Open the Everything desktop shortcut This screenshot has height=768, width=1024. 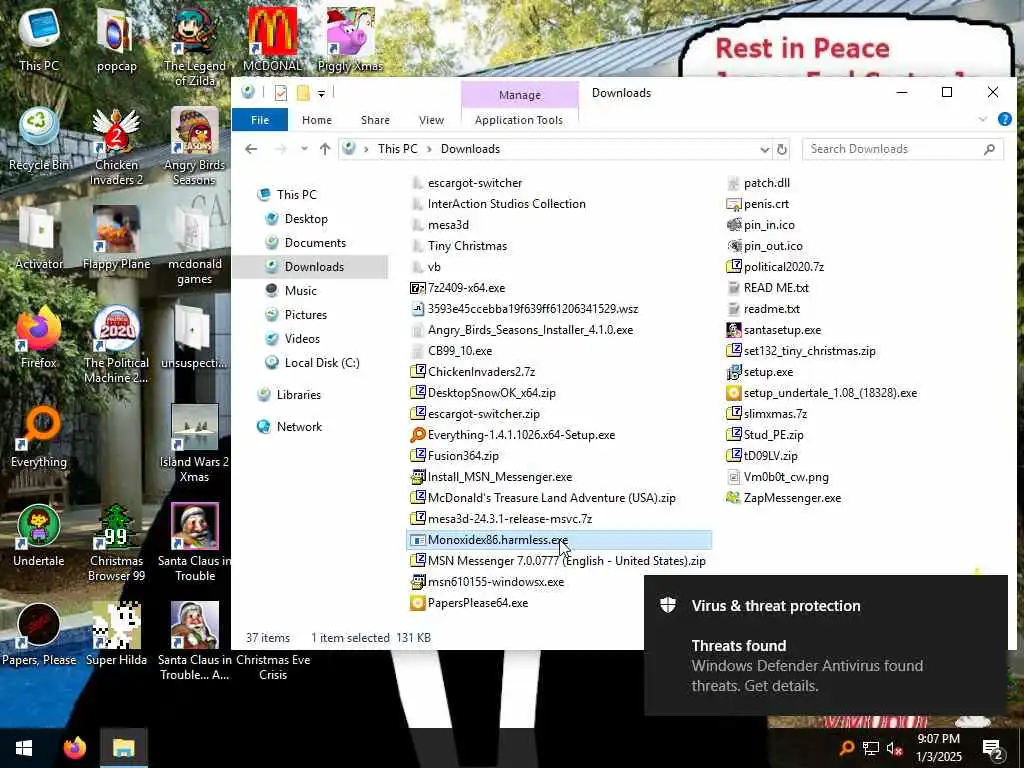(39, 436)
